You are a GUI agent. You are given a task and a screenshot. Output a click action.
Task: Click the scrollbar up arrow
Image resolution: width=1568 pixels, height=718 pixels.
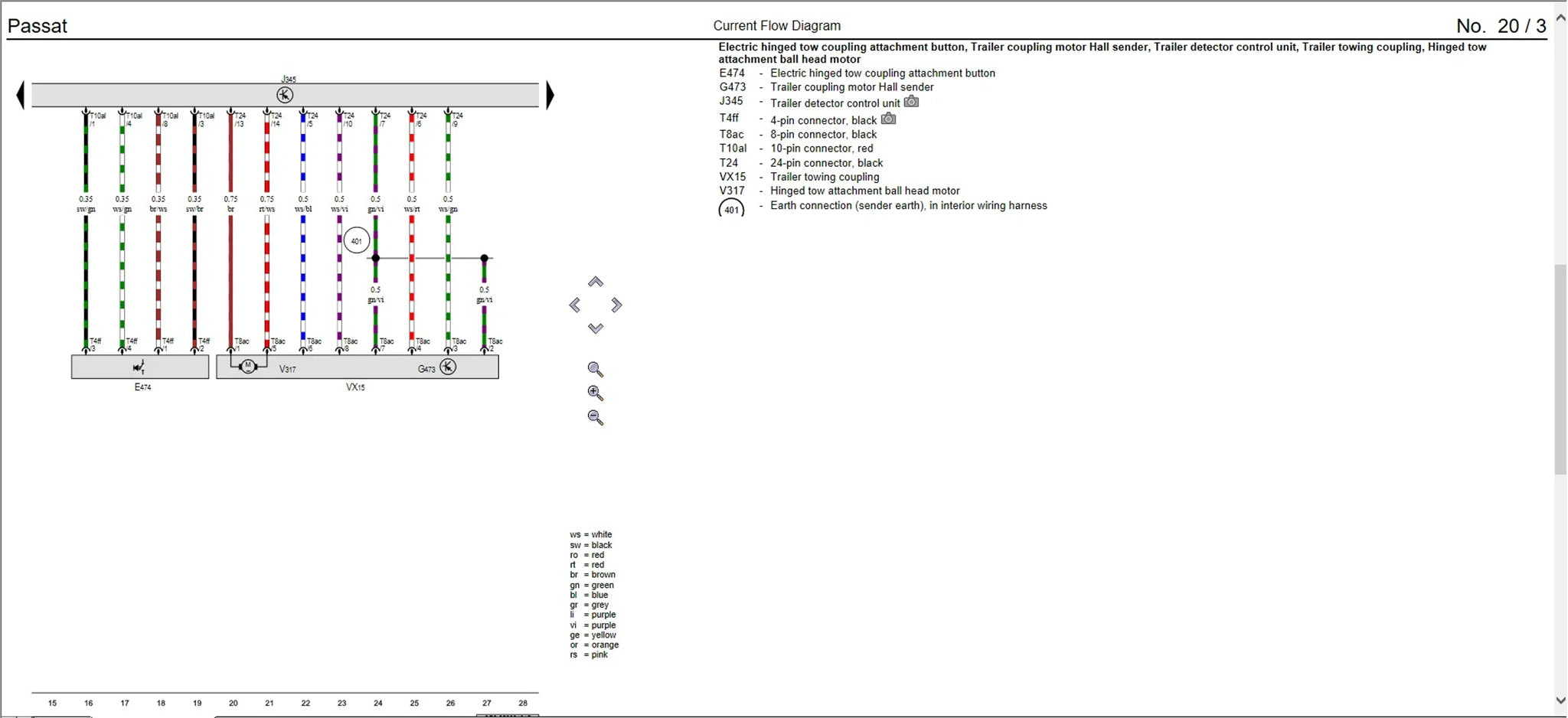click(x=1560, y=17)
